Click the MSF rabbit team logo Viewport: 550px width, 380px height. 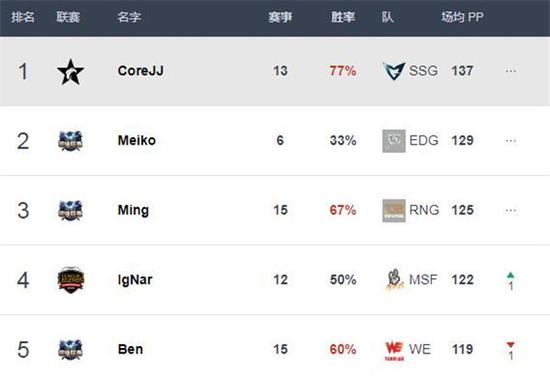click(394, 280)
